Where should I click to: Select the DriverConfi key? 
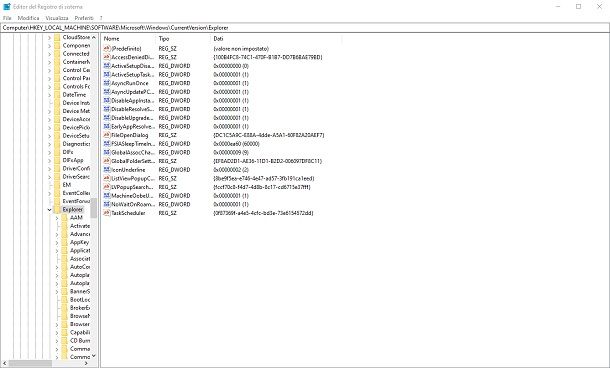click(76, 168)
